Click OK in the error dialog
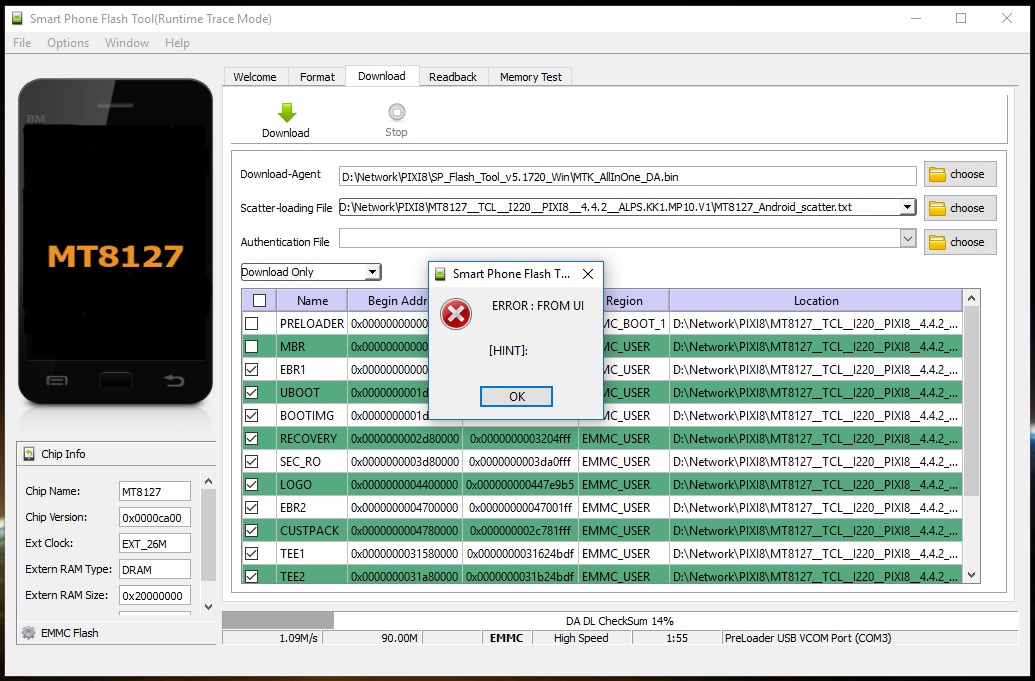 click(516, 396)
